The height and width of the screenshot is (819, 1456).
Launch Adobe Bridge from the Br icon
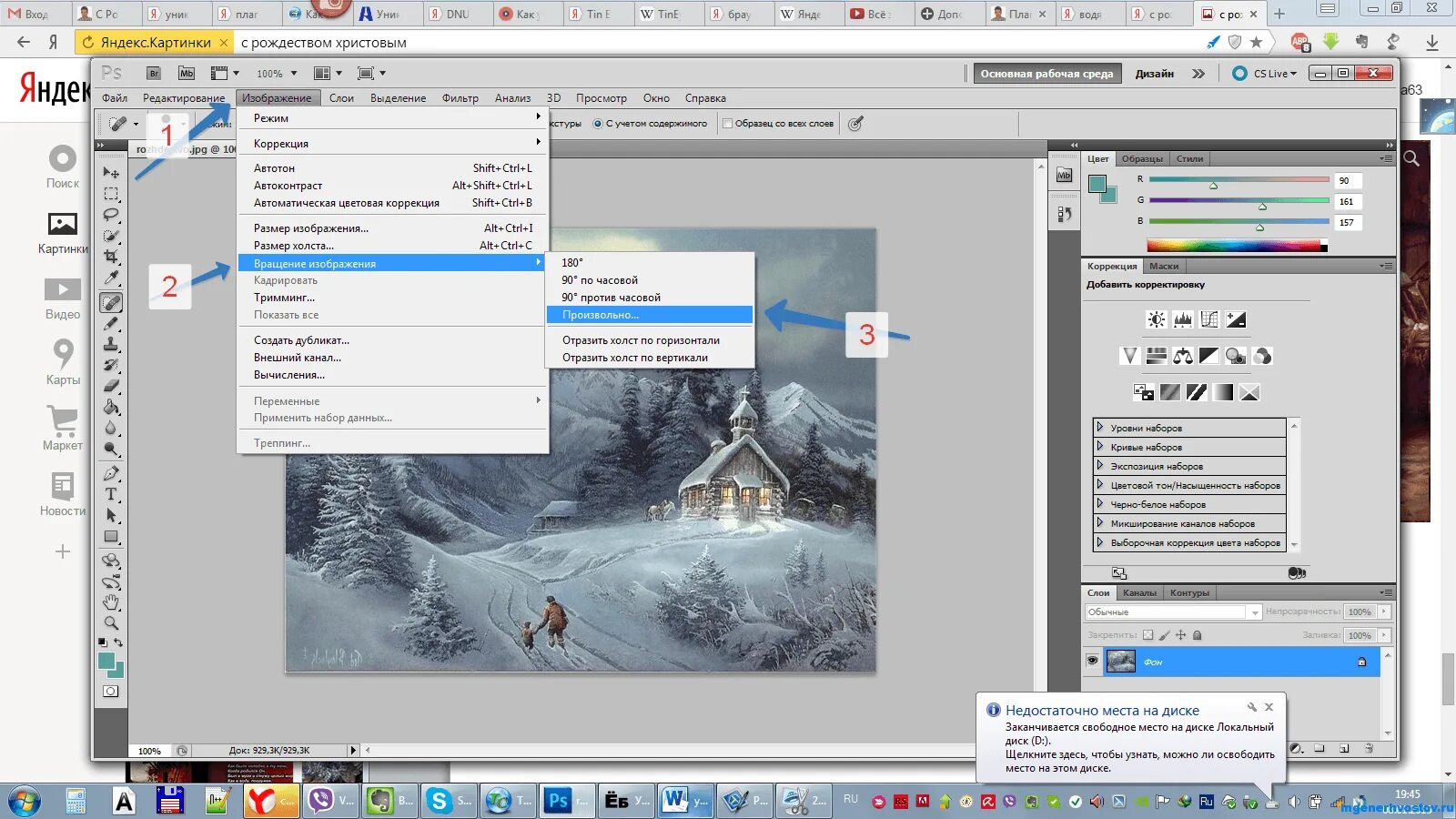[154, 74]
